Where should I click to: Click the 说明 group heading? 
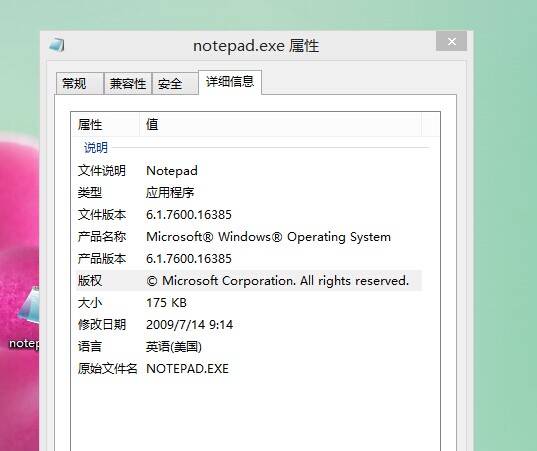pyautogui.click(x=96, y=148)
